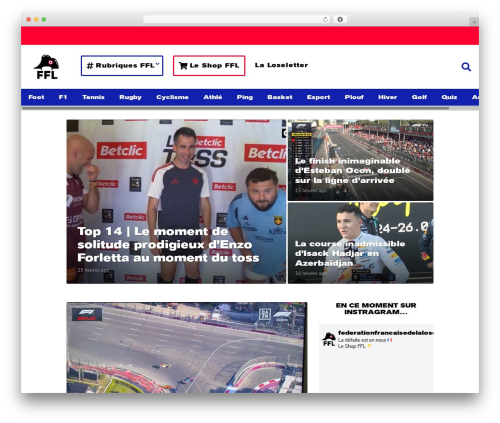500x423 pixels.
Task: Select the Tennis category tab
Action: coord(93,97)
